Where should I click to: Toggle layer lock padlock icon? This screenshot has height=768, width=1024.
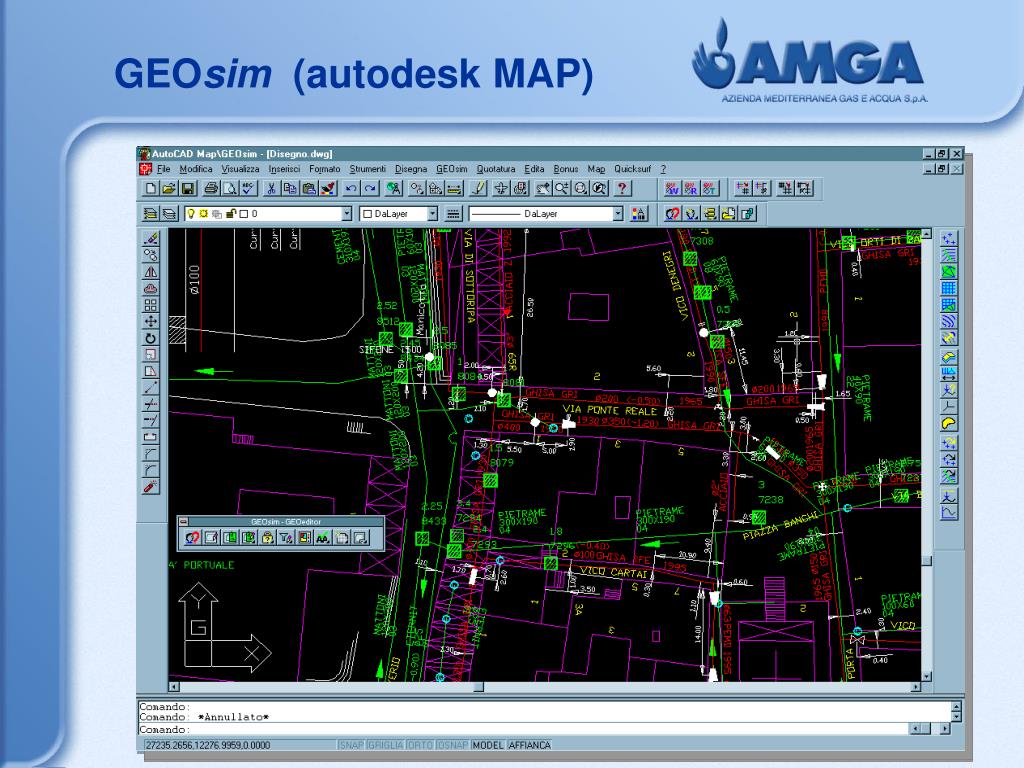tap(231, 214)
